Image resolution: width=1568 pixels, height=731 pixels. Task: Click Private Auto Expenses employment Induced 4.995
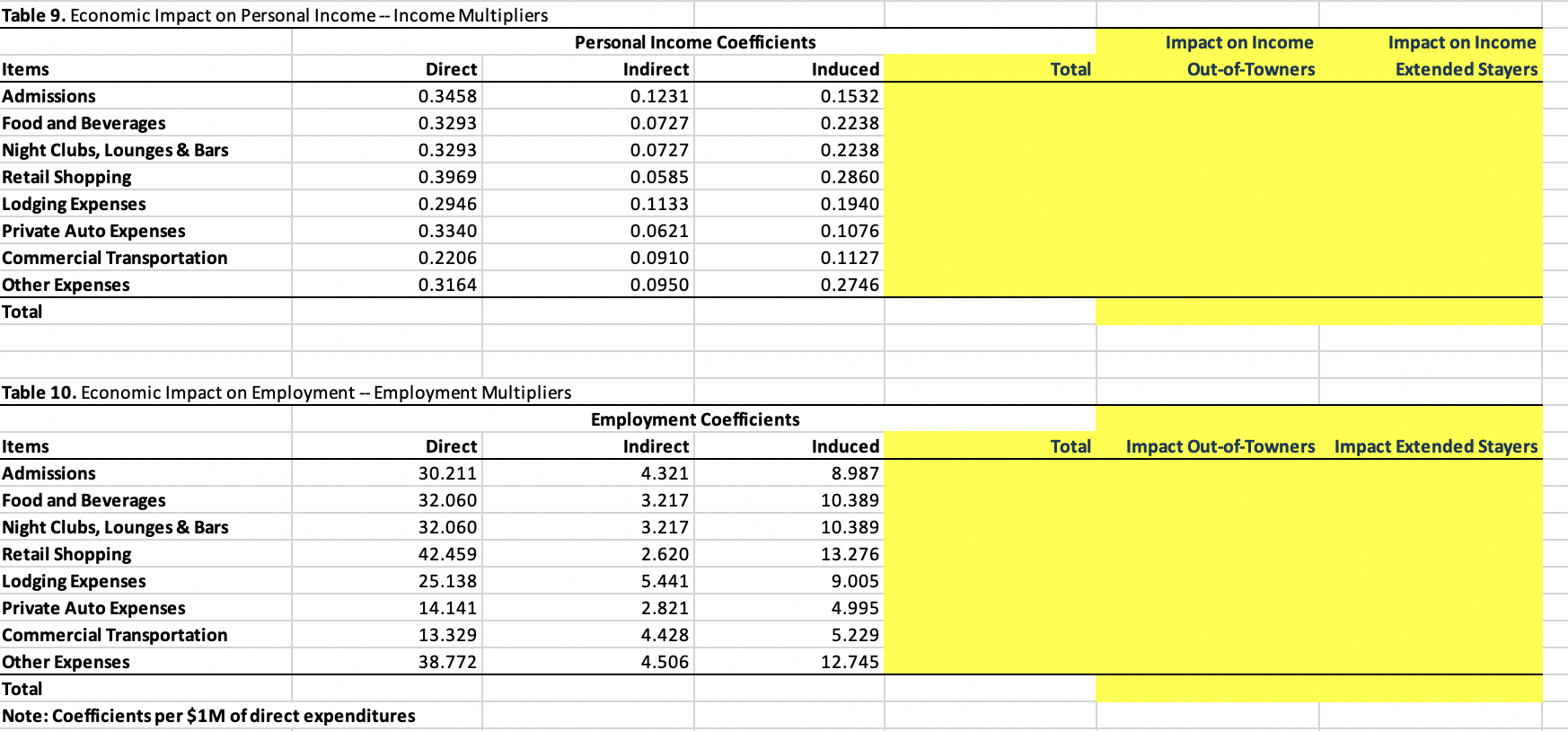[x=855, y=608]
